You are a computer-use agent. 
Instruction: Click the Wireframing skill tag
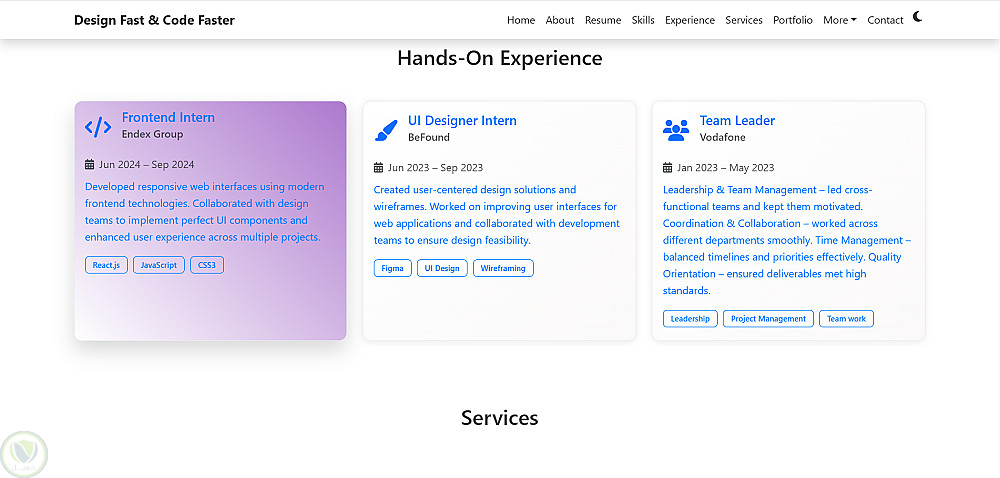pos(503,268)
